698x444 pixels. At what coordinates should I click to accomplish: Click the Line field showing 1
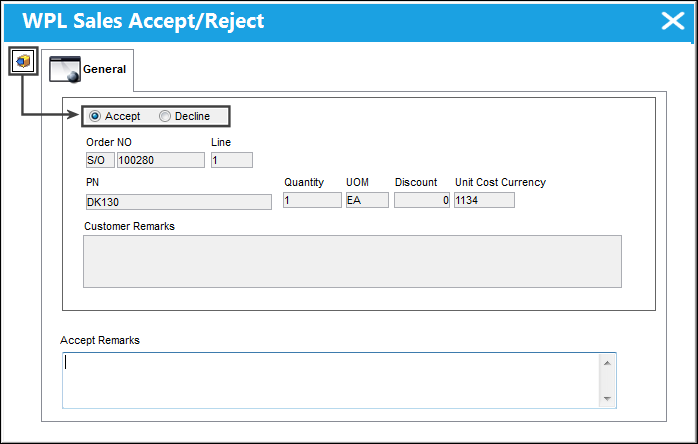[232, 160]
